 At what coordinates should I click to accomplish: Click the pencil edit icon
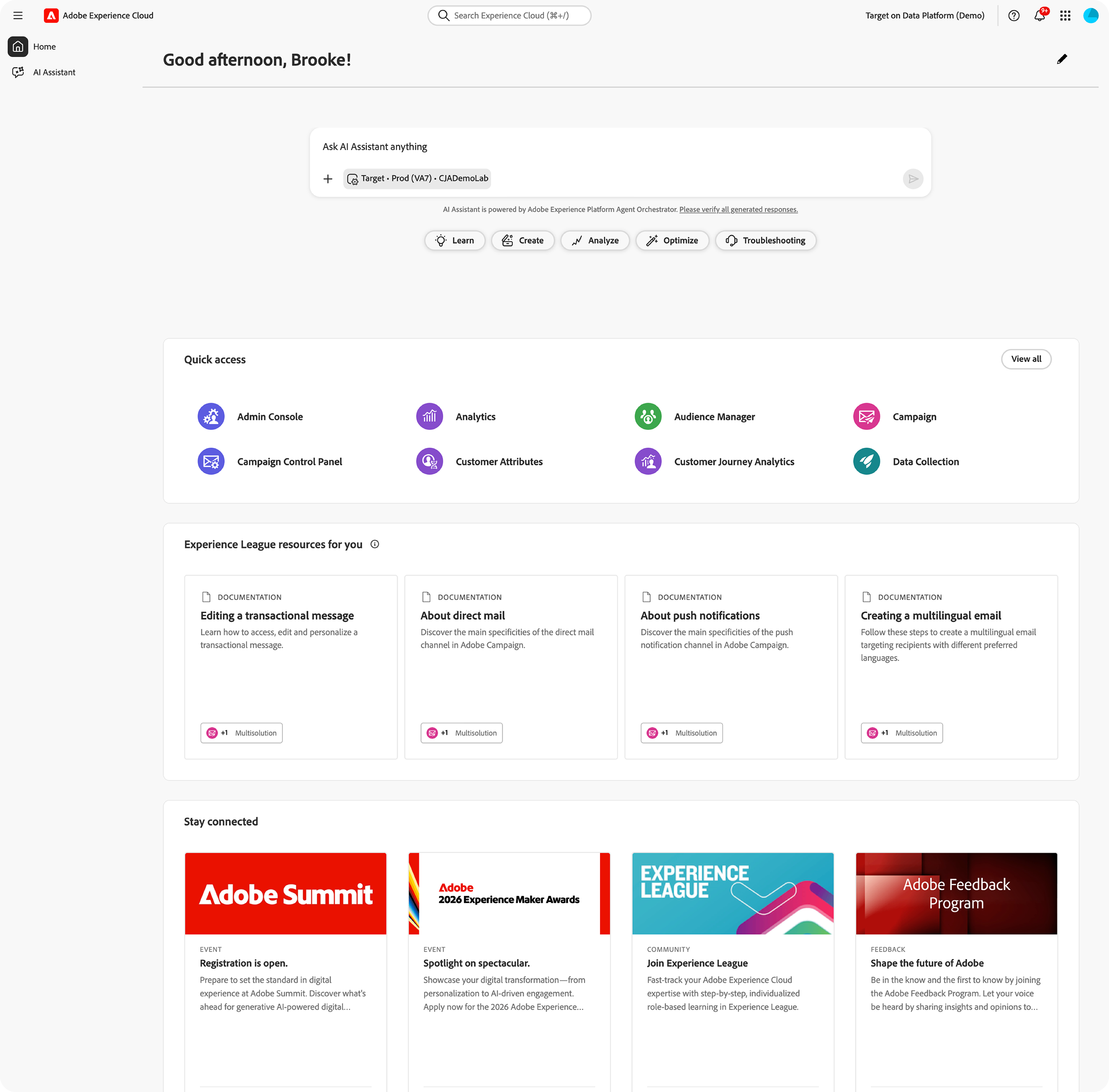tap(1062, 59)
